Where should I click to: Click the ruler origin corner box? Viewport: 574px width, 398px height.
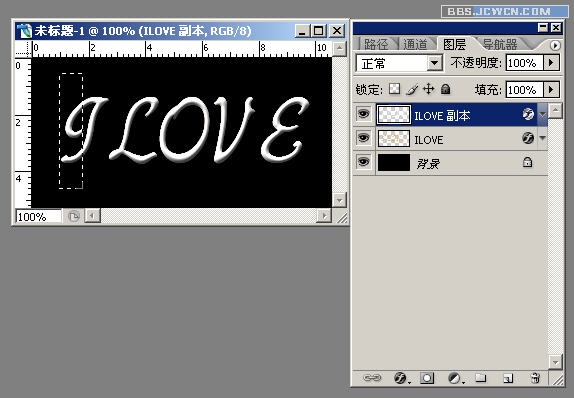(x=23, y=49)
